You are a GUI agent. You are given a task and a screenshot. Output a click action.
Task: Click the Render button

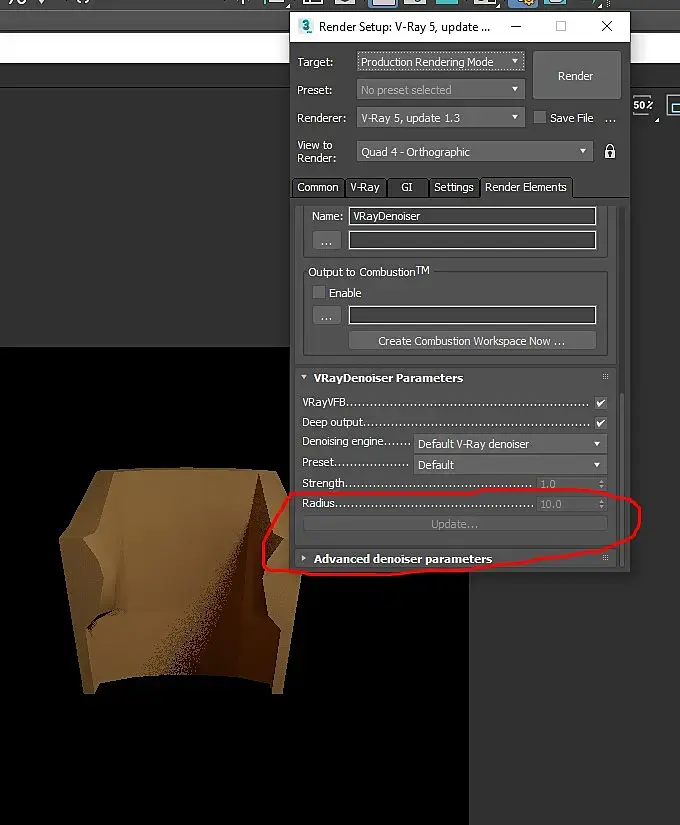click(576, 76)
